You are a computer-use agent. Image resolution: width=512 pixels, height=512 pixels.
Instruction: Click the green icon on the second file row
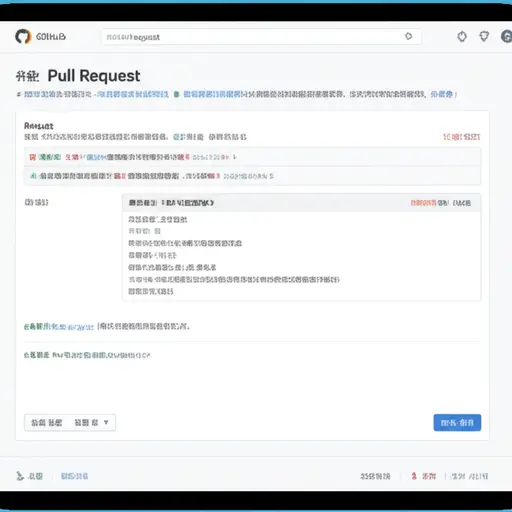click(x=33, y=176)
